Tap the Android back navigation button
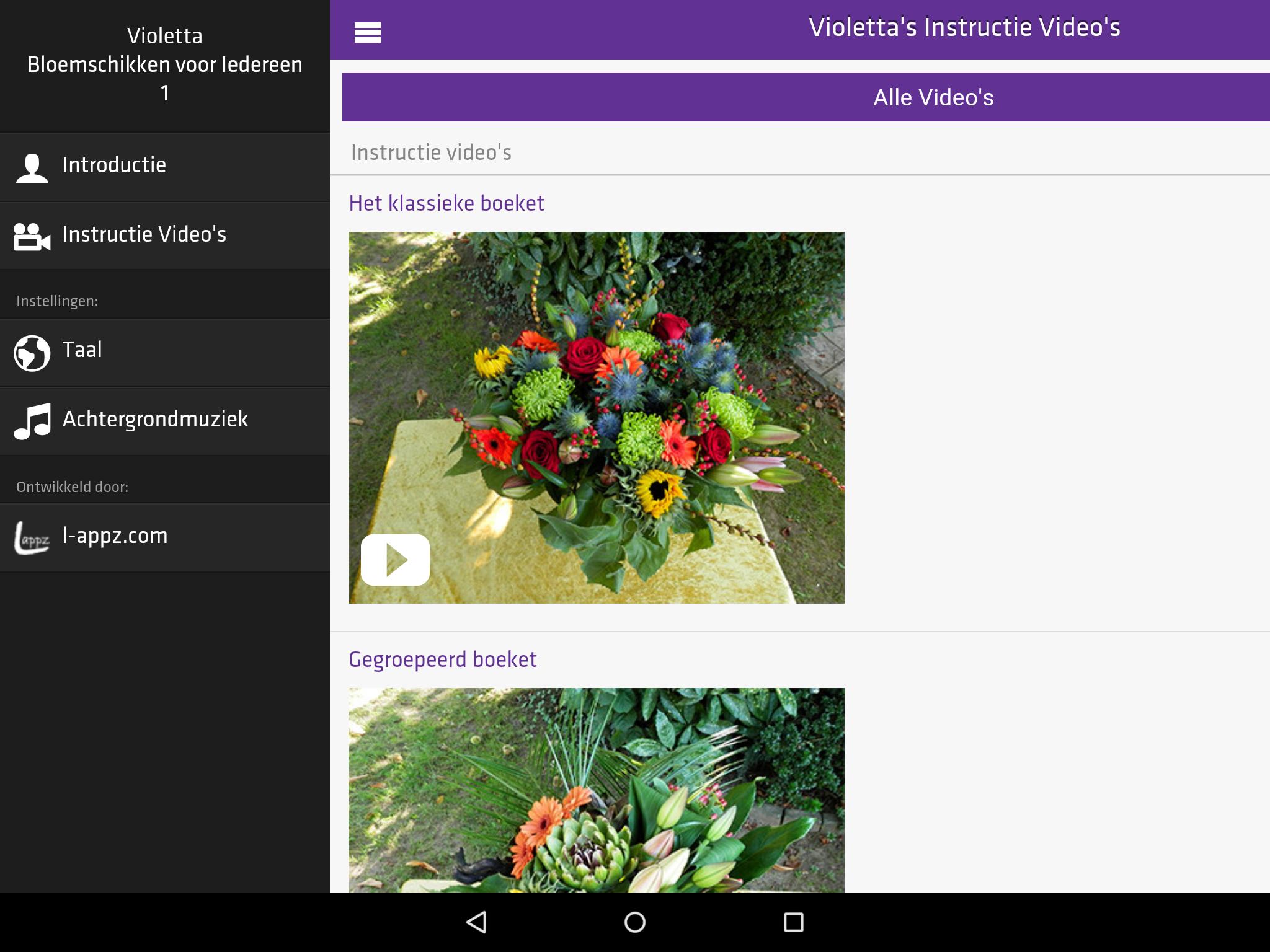The width and height of the screenshot is (1270, 952). point(476,922)
